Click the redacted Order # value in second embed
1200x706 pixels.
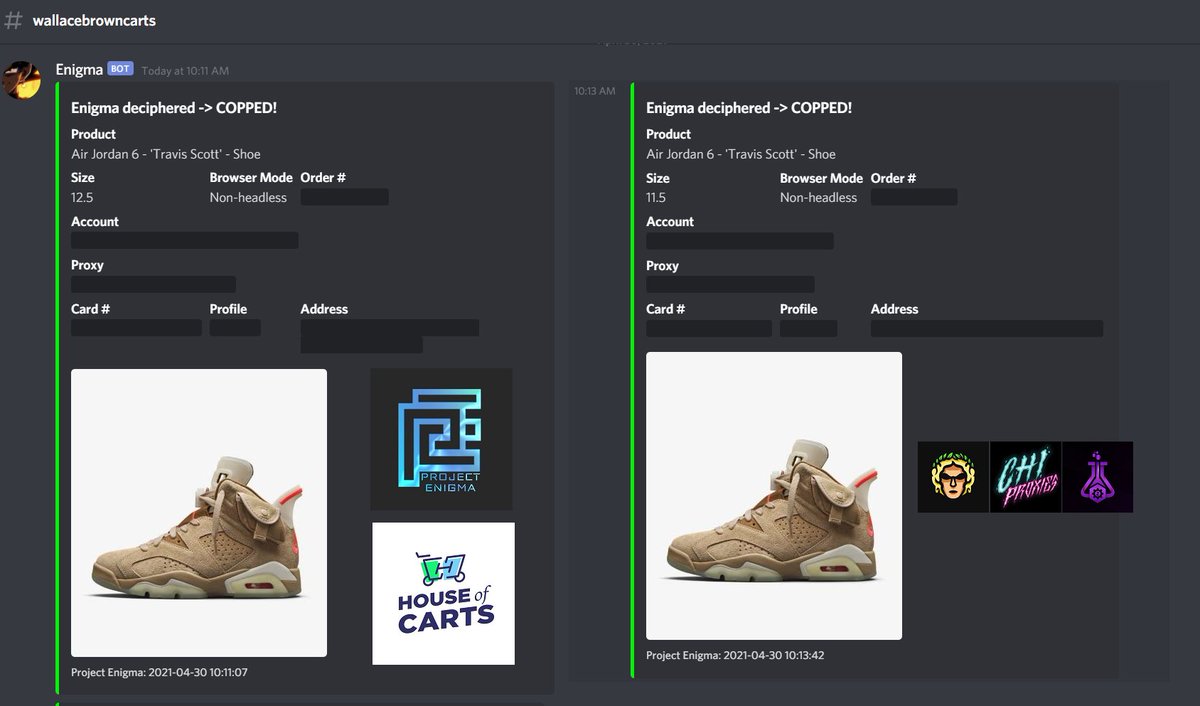(914, 197)
